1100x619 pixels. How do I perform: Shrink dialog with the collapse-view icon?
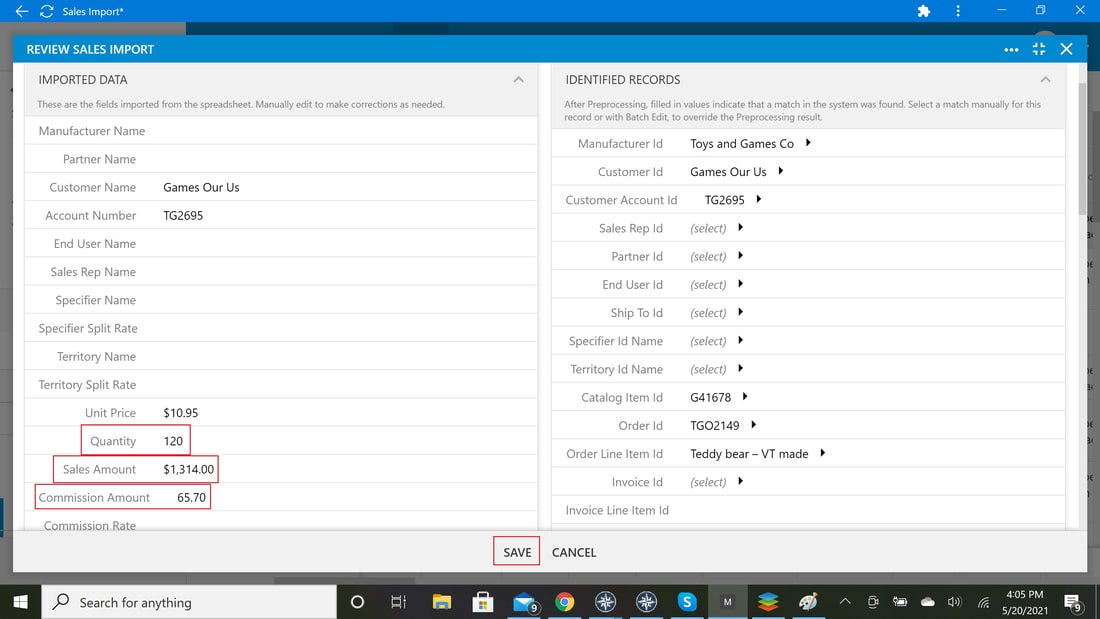[x=1039, y=49]
